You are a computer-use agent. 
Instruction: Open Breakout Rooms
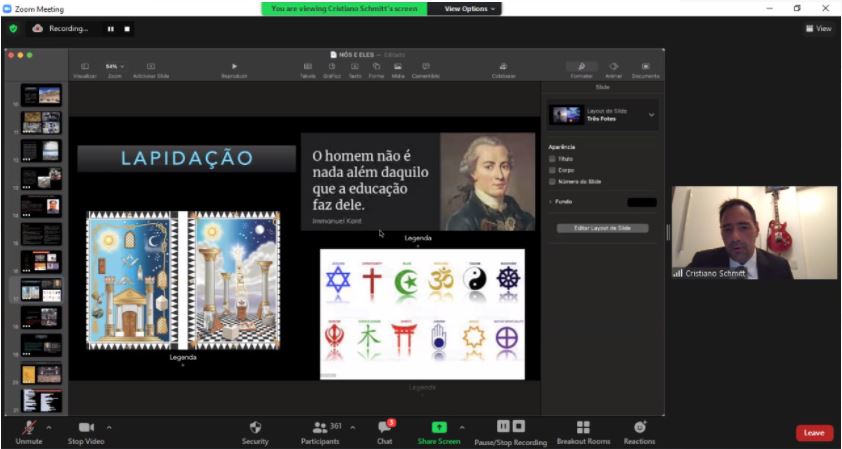[x=583, y=427]
